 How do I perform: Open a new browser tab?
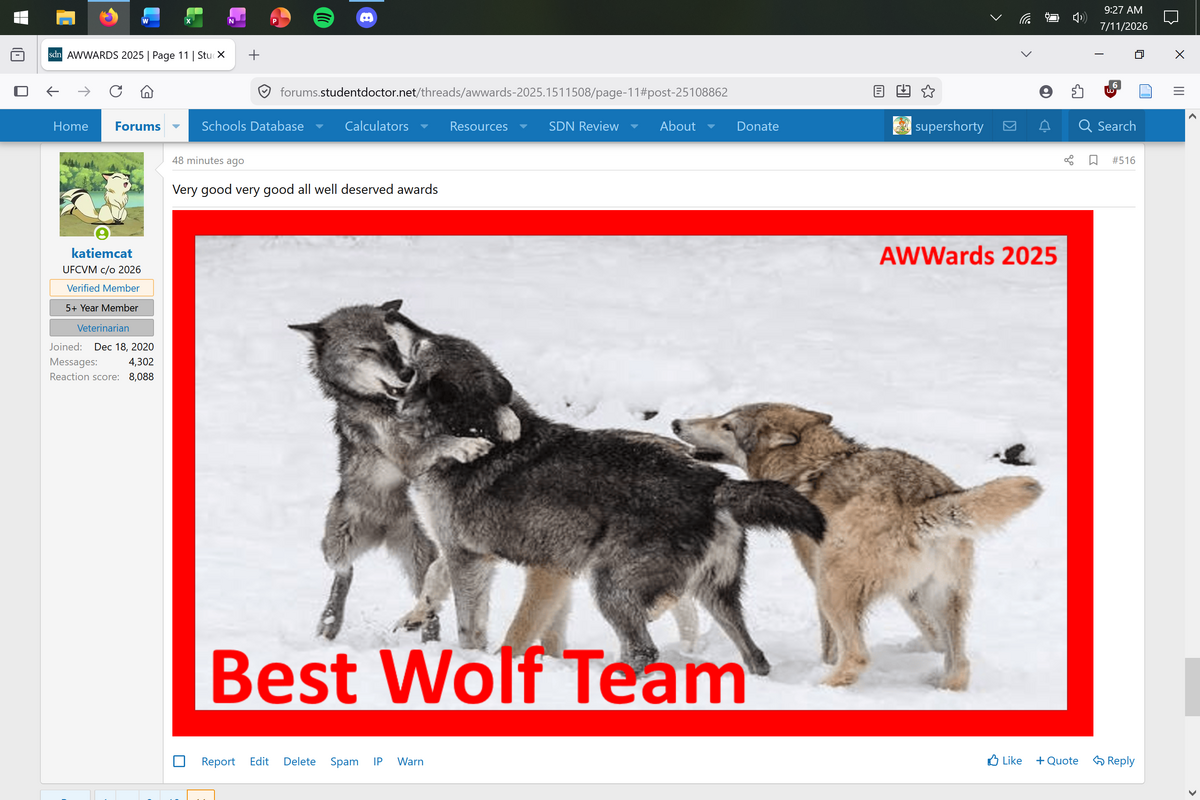tap(254, 54)
